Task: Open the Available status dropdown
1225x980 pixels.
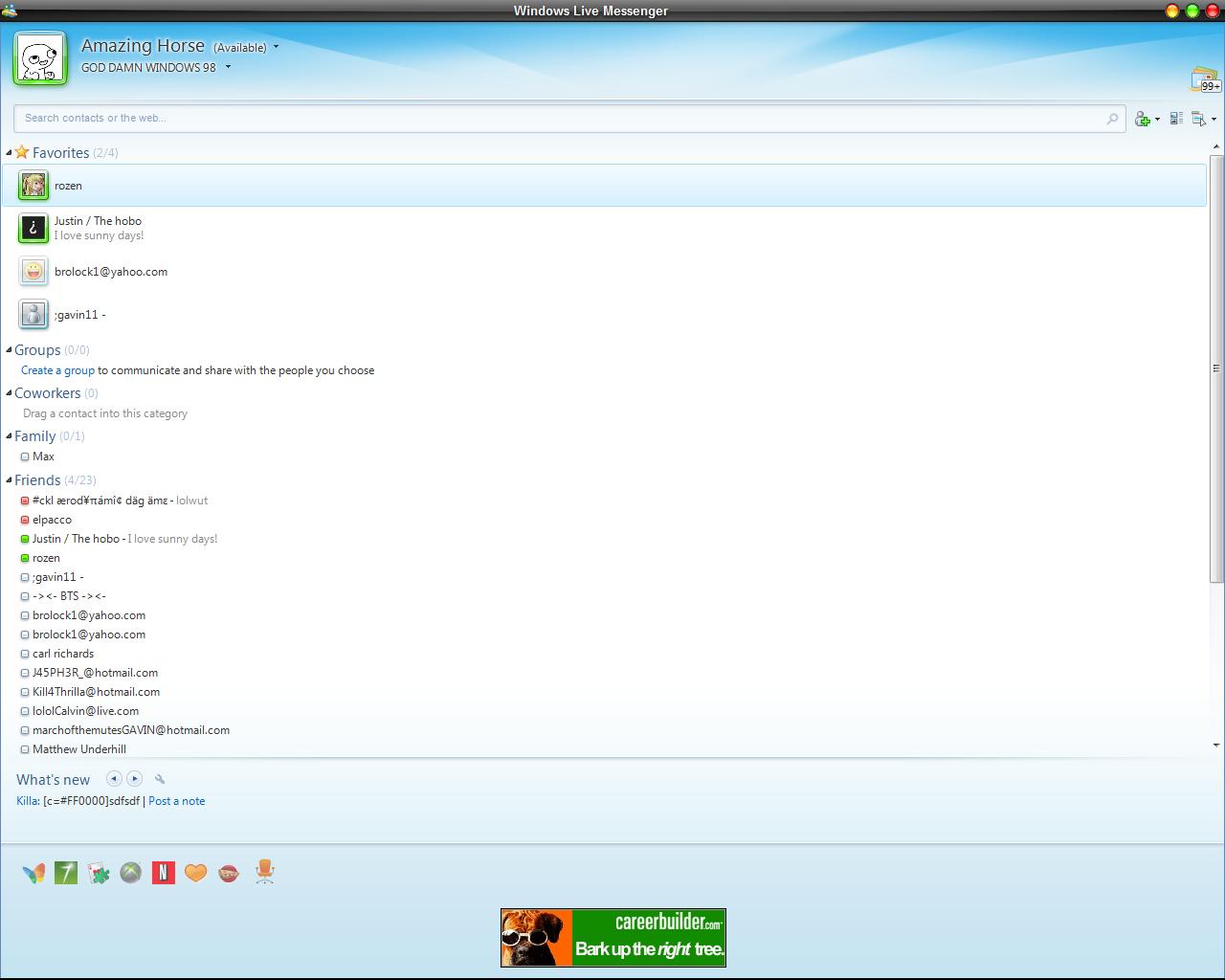Action: (246, 47)
